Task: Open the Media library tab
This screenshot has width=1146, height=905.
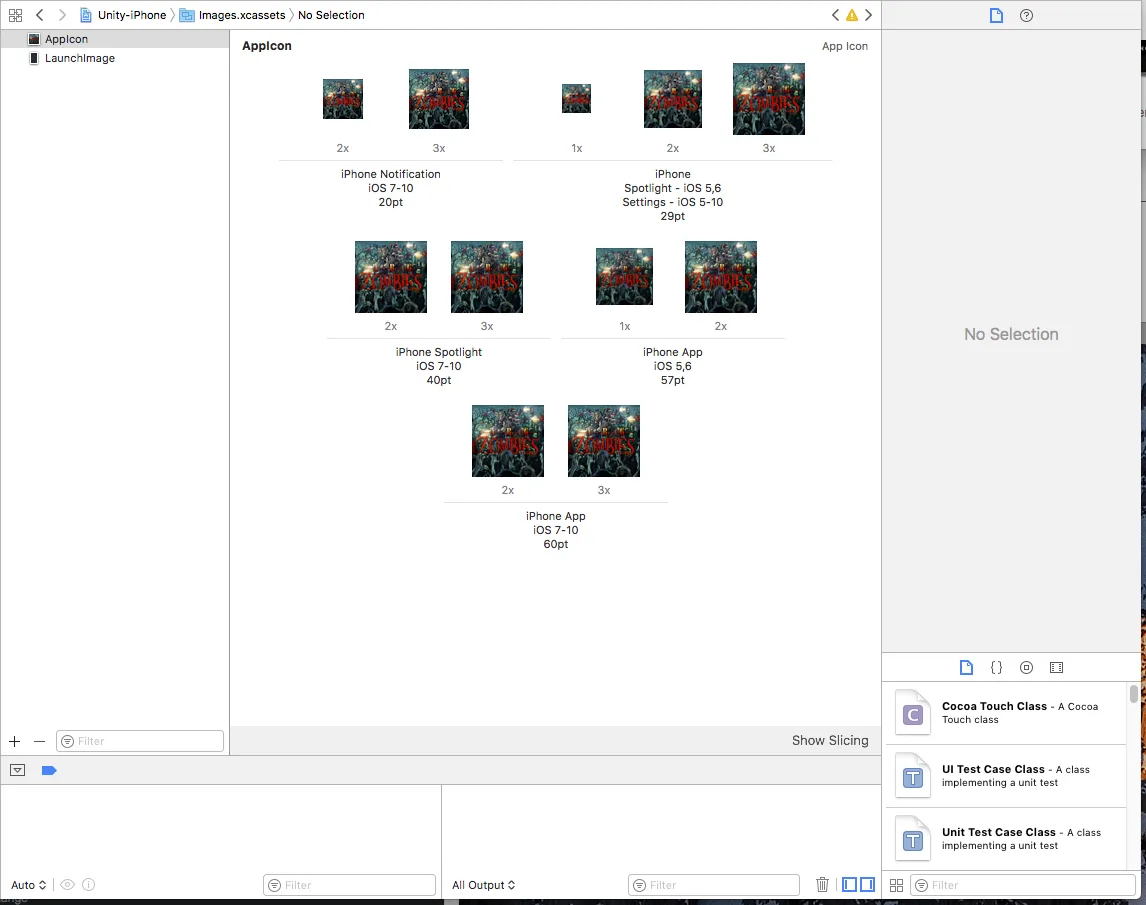Action: 1056,667
